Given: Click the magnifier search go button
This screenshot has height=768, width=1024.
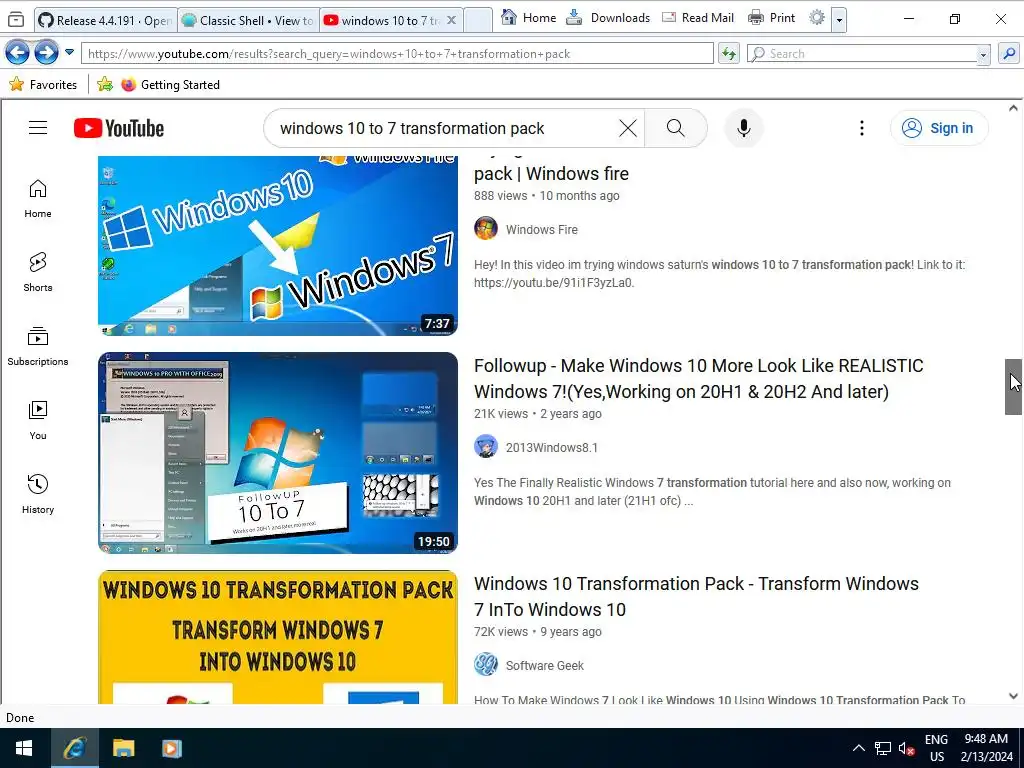Looking at the screenshot, I should pos(1009,54).
